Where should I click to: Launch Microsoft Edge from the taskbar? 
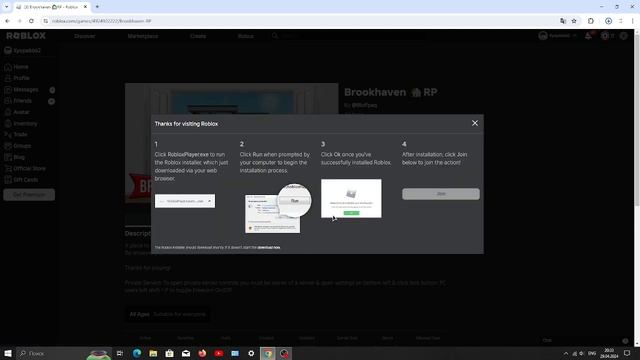tap(137, 353)
